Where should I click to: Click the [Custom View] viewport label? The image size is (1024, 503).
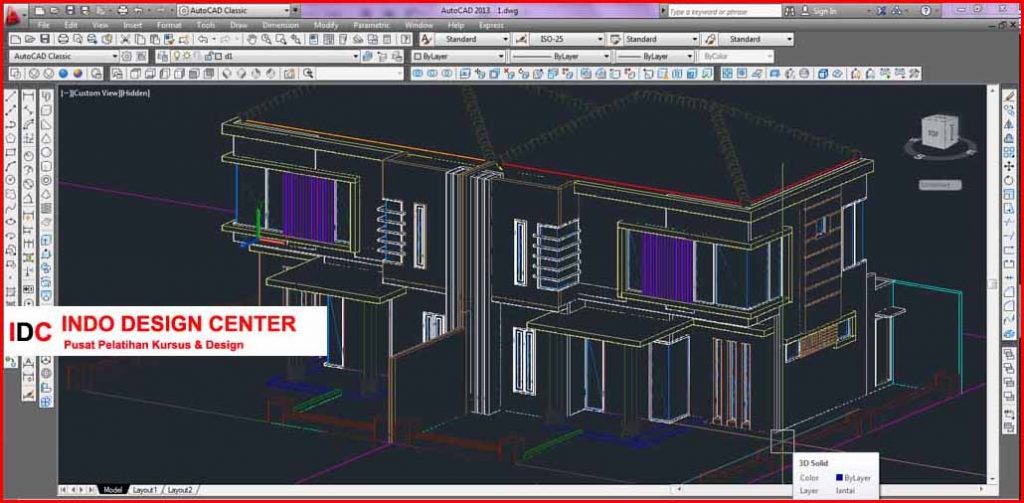click(93, 93)
